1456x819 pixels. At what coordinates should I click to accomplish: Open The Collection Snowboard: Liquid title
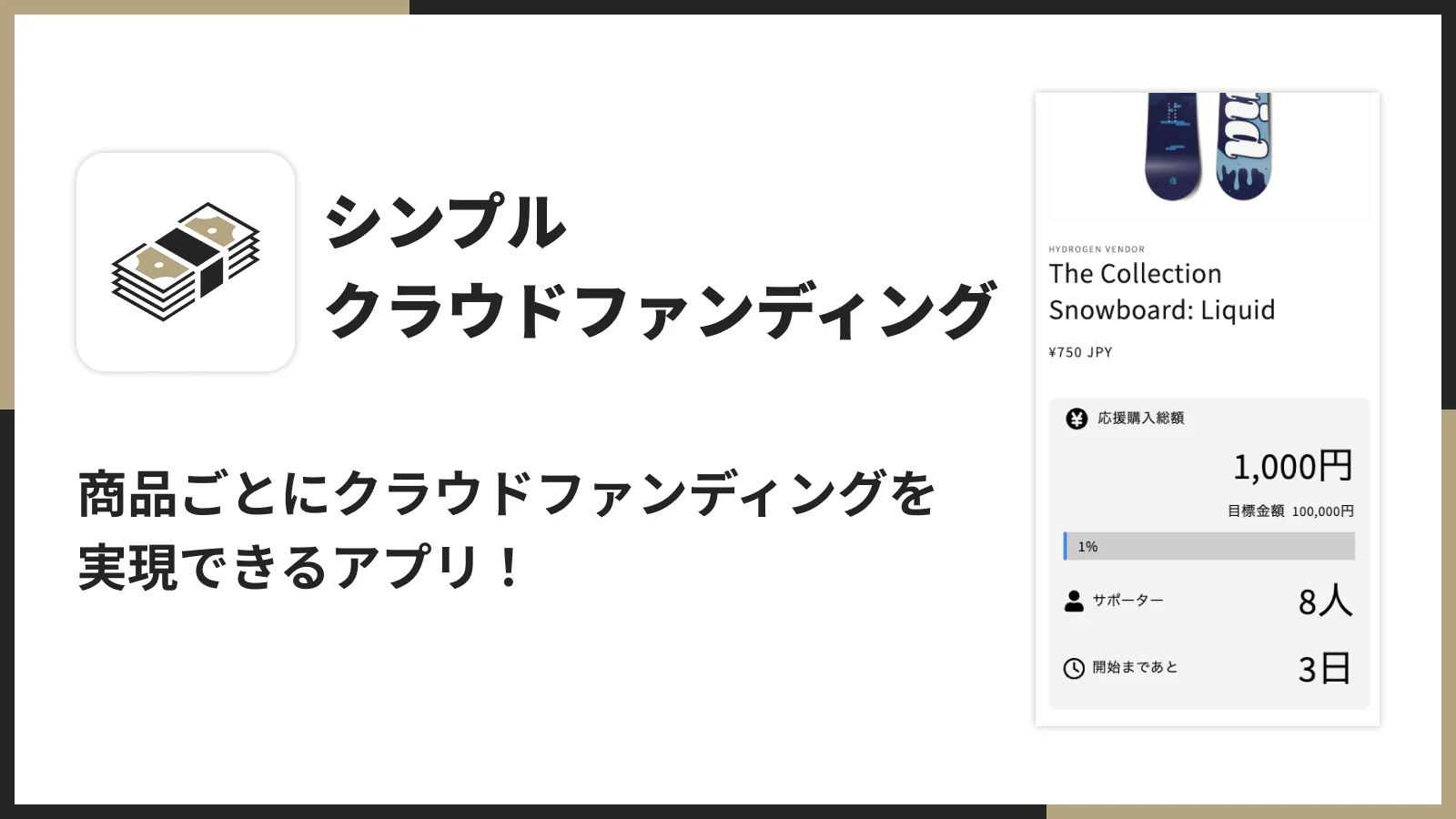[x=1161, y=292]
